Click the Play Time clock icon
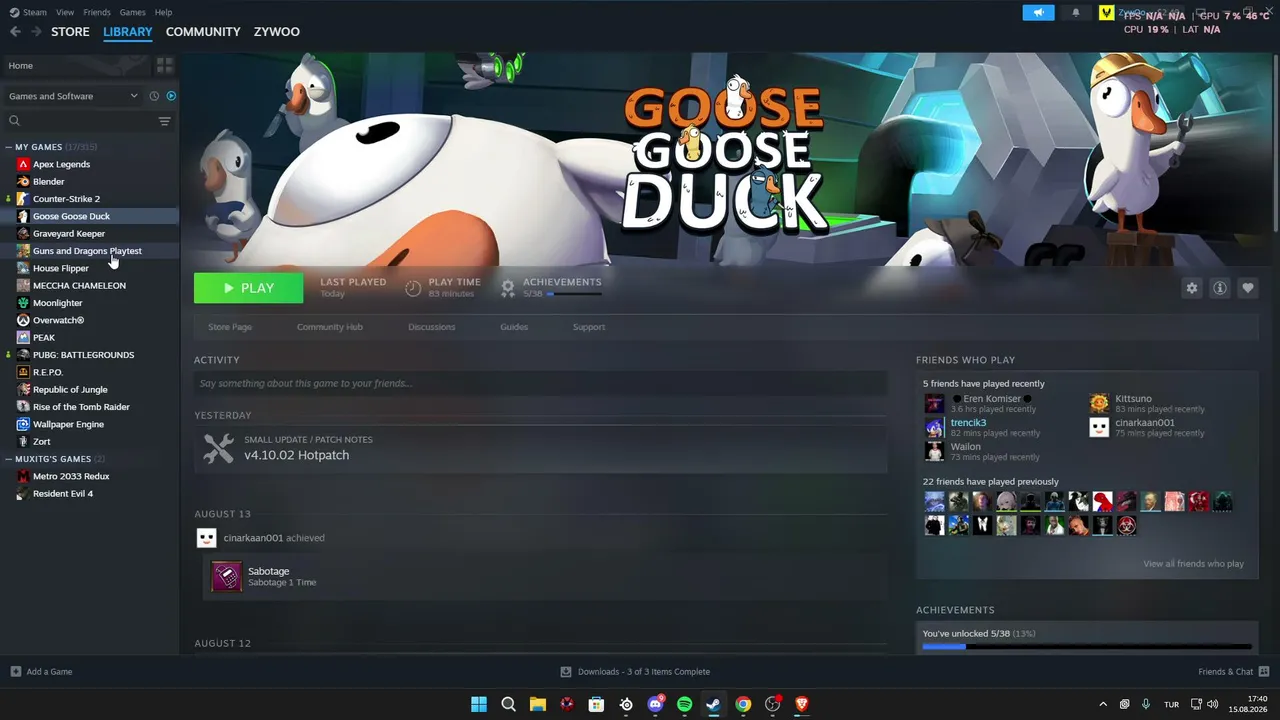The width and height of the screenshot is (1280, 720). pos(413,288)
